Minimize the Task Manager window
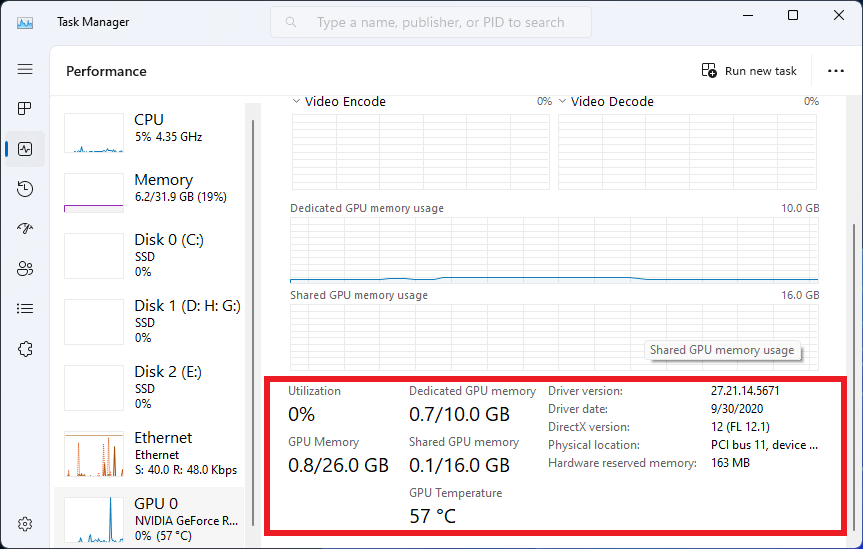The height and width of the screenshot is (549, 863). pyautogui.click(x=748, y=15)
